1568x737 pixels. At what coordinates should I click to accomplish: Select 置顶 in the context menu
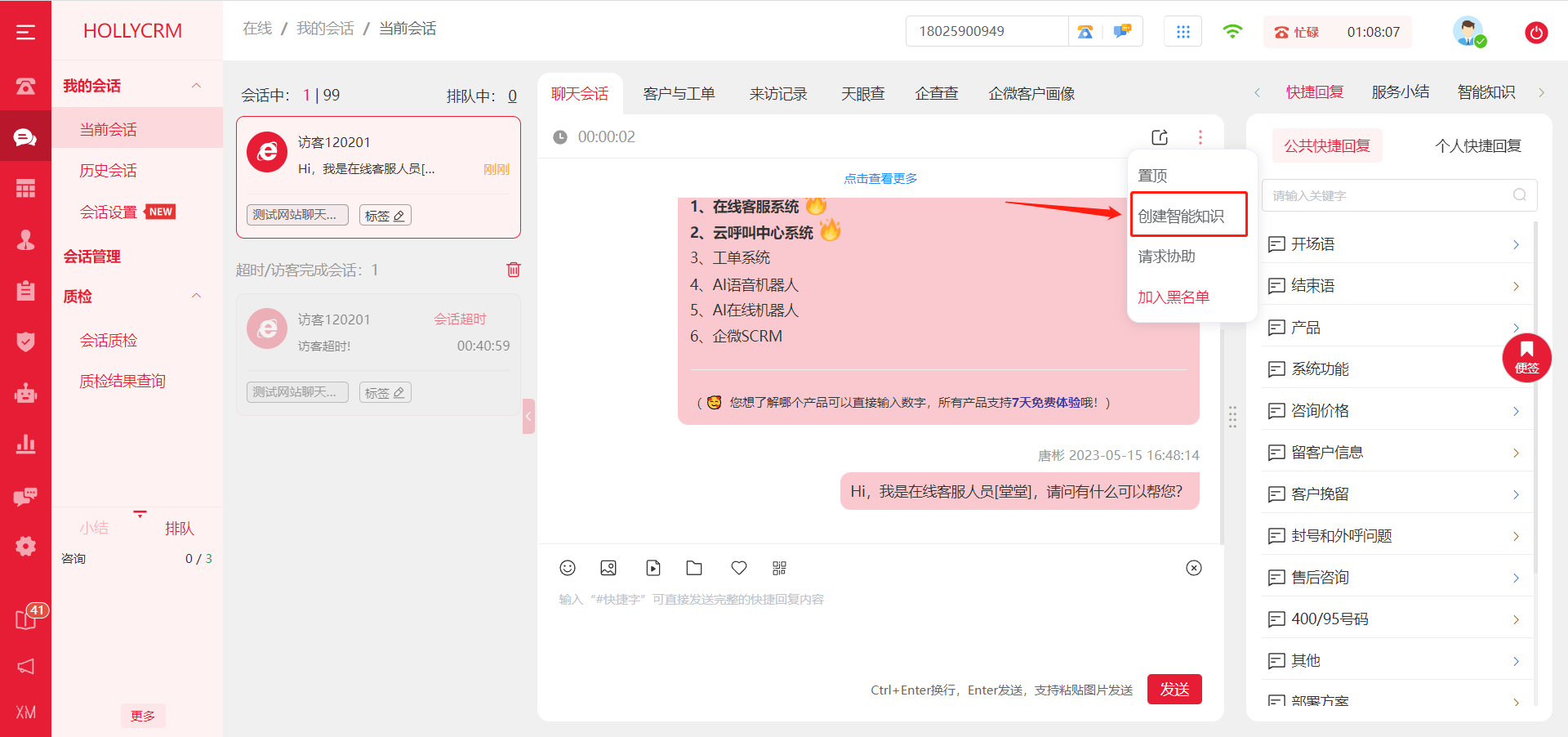(1153, 176)
